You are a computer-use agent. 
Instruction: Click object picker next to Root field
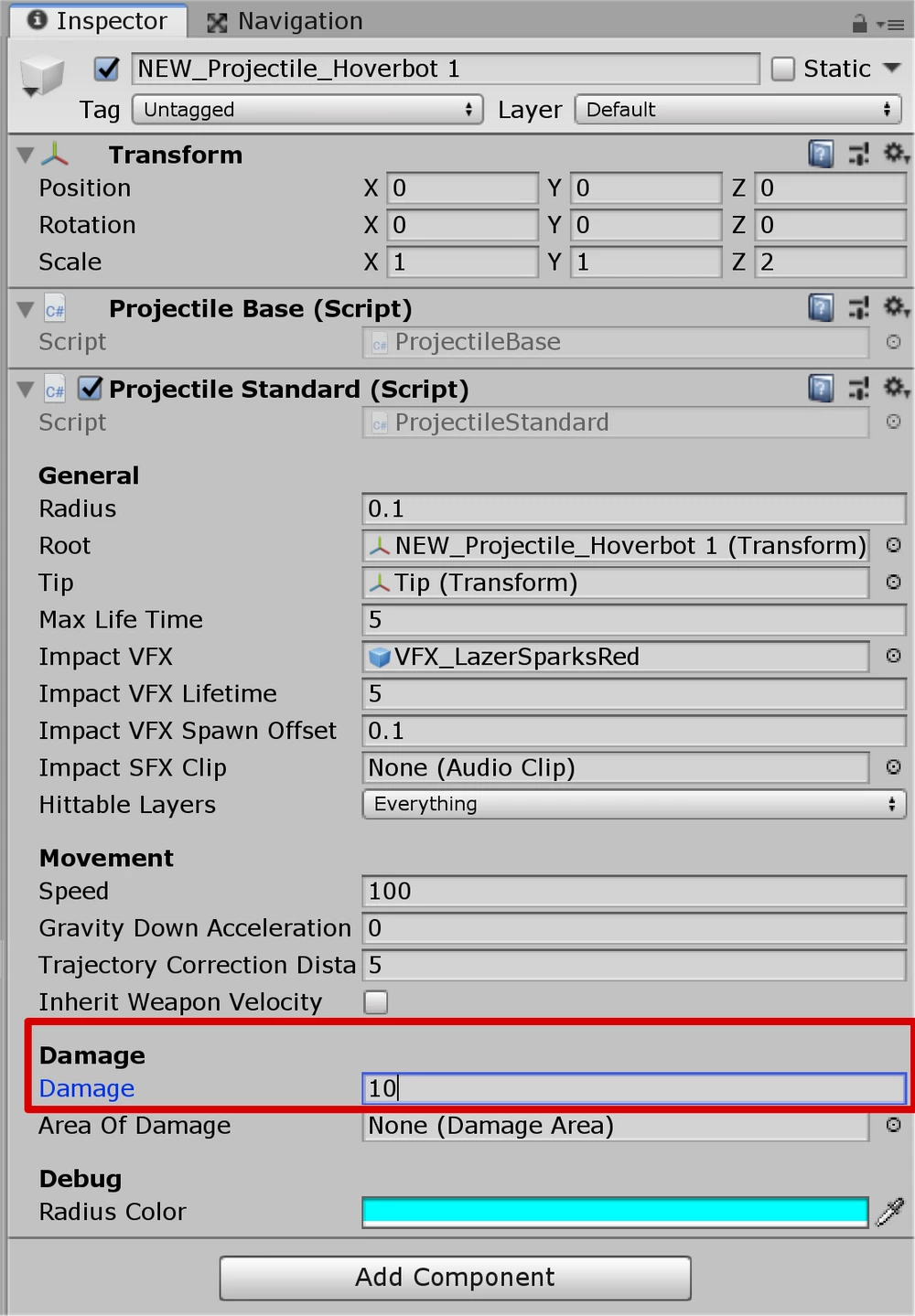tap(894, 545)
